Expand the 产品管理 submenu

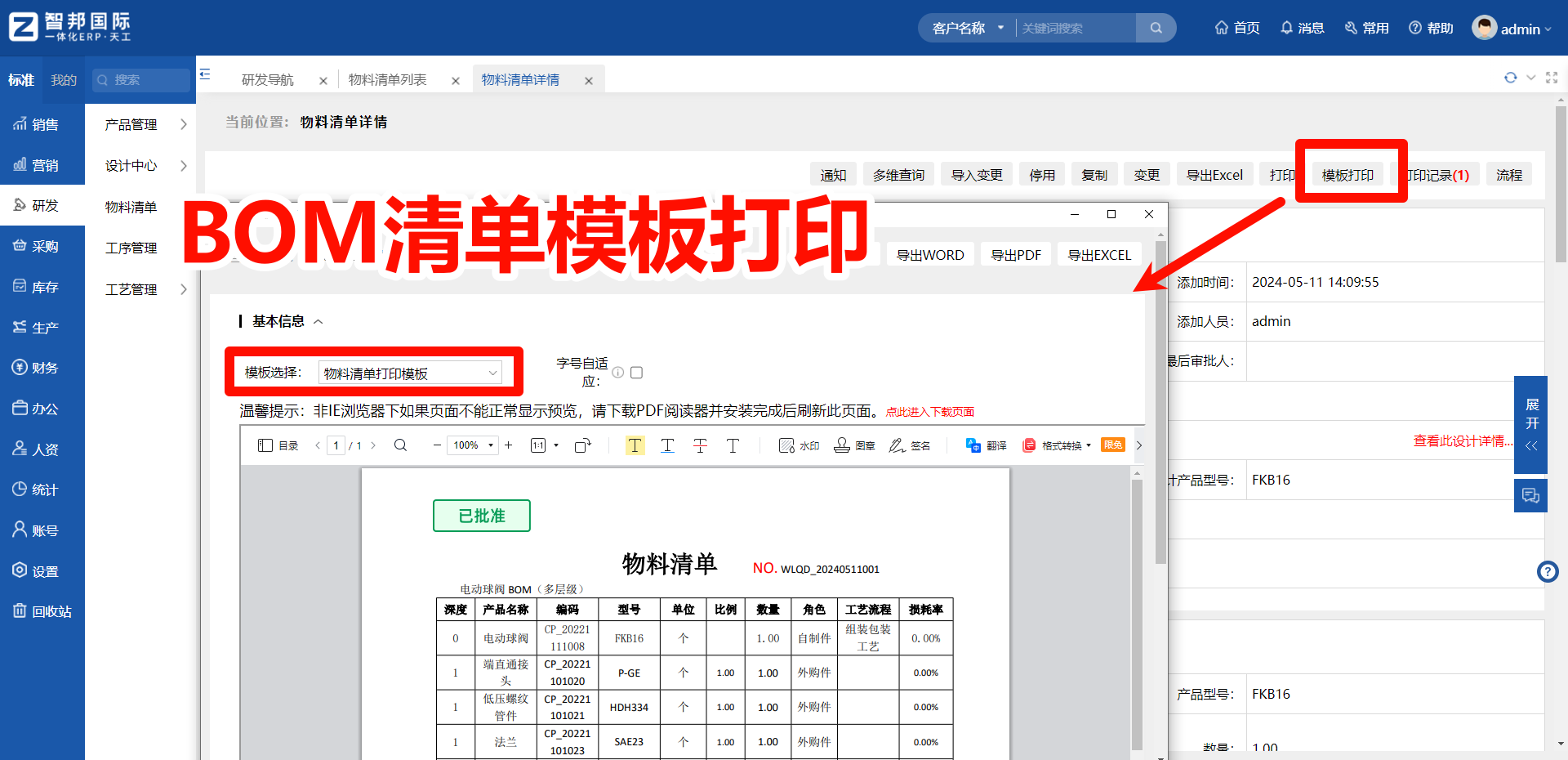pyautogui.click(x=145, y=124)
